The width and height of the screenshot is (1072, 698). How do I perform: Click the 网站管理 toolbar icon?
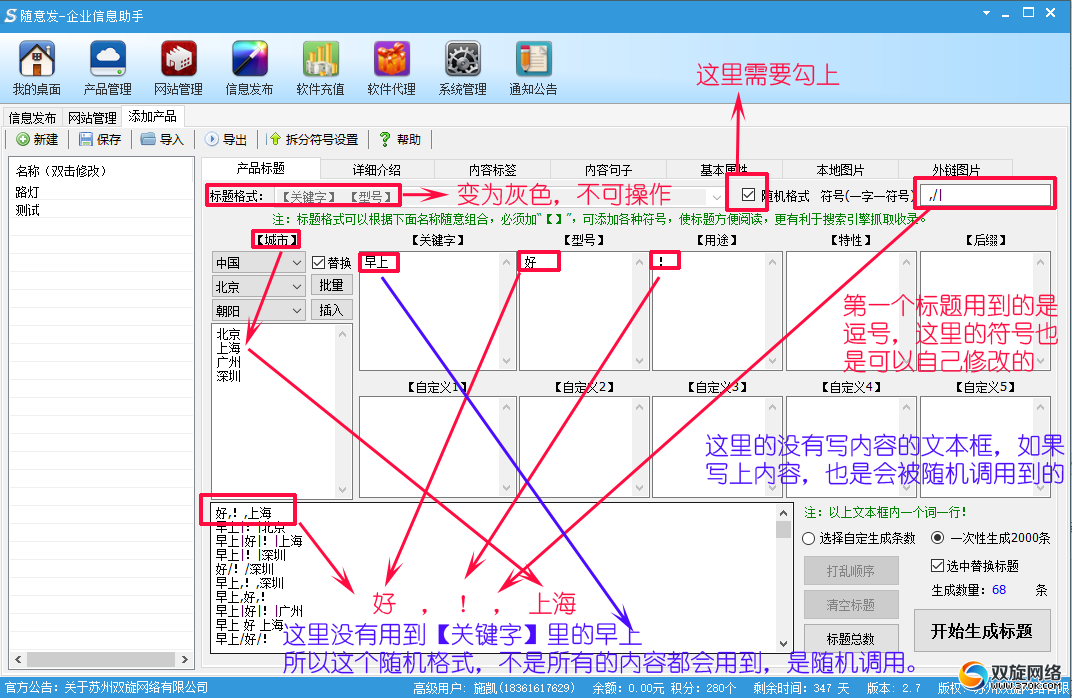click(x=178, y=68)
